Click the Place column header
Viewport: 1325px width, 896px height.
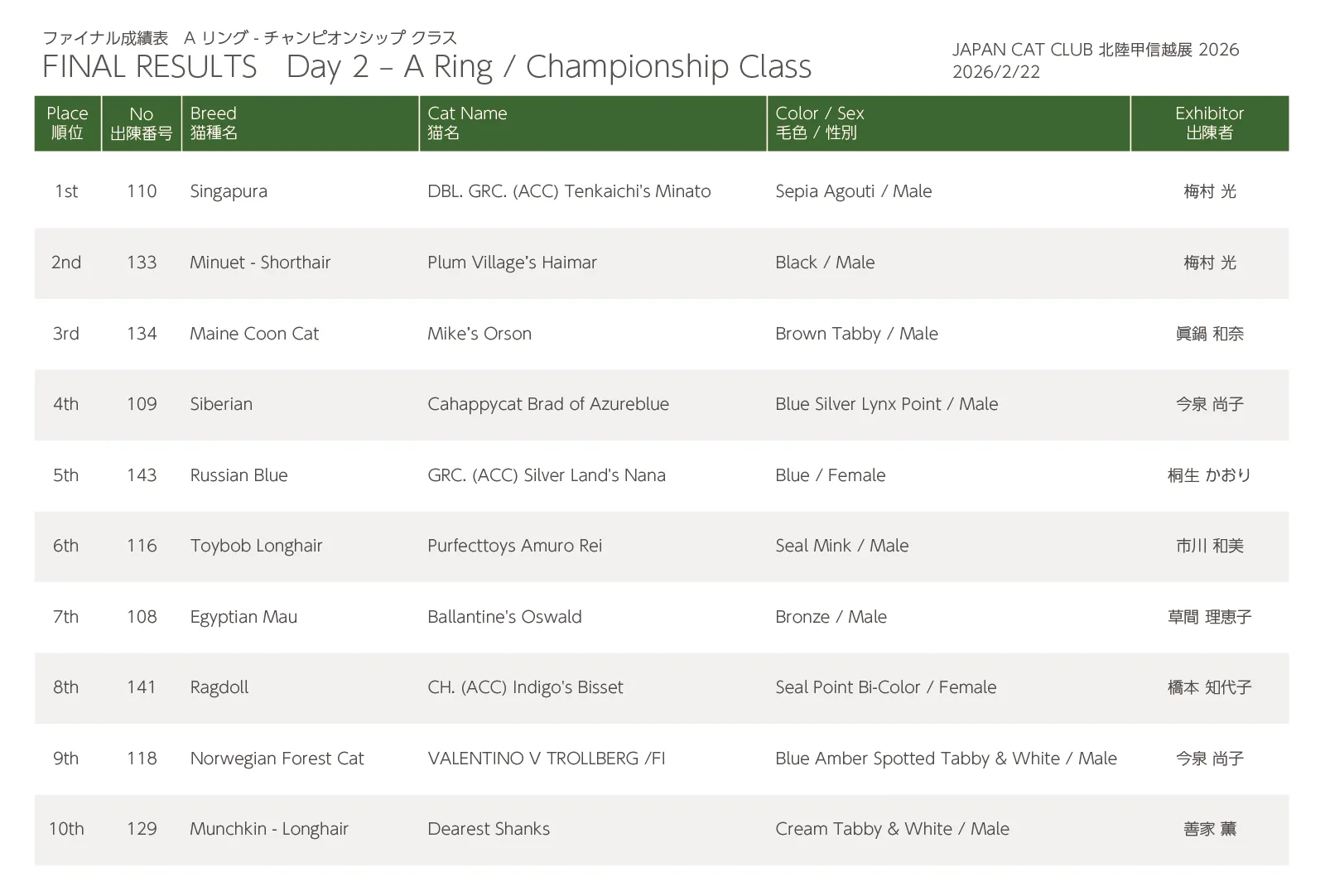tap(67, 123)
